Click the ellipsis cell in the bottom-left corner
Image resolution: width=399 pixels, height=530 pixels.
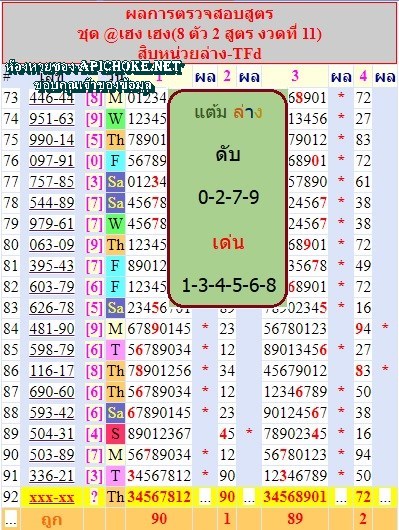point(10,519)
